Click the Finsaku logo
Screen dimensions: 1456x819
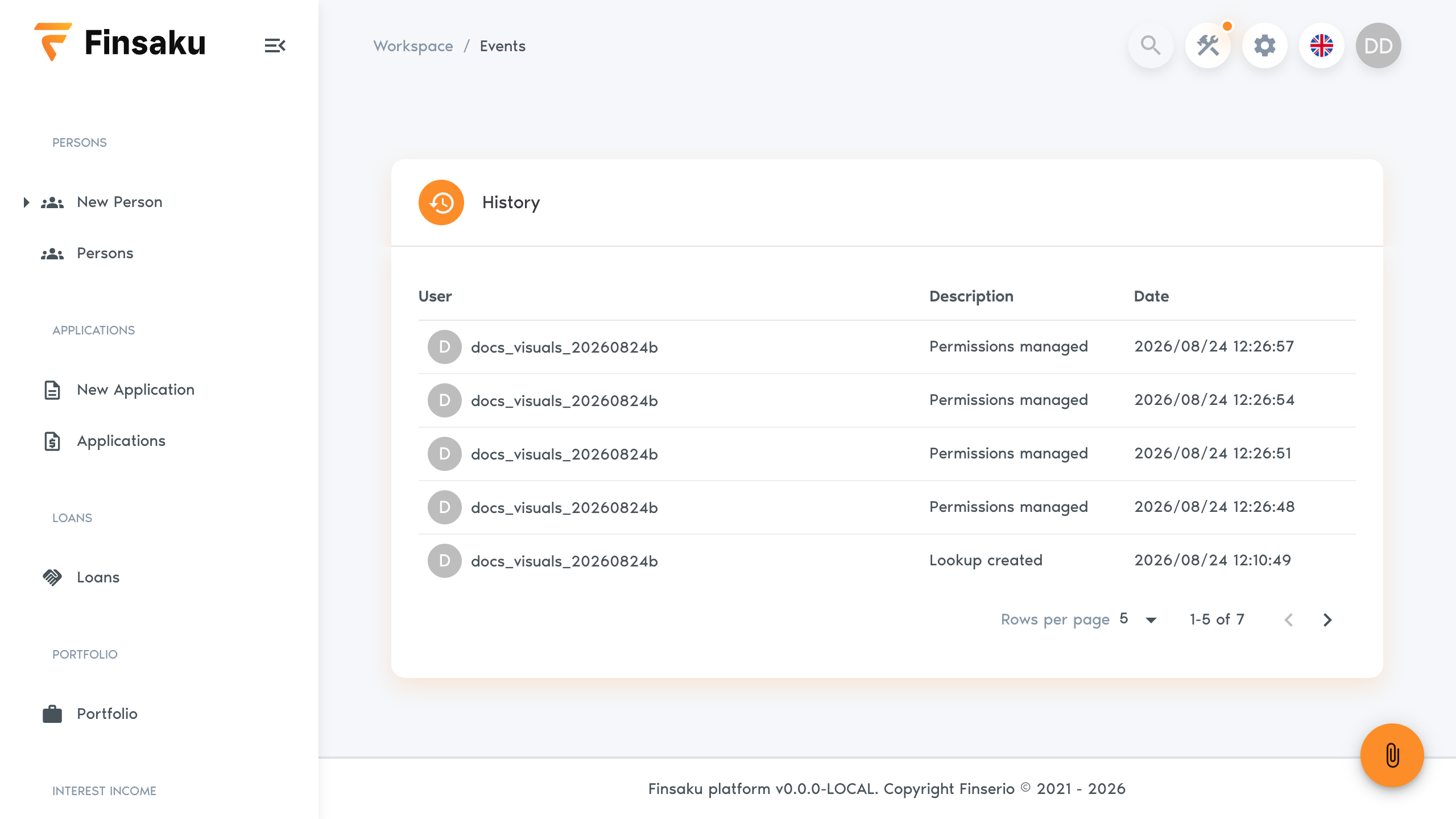(x=120, y=43)
